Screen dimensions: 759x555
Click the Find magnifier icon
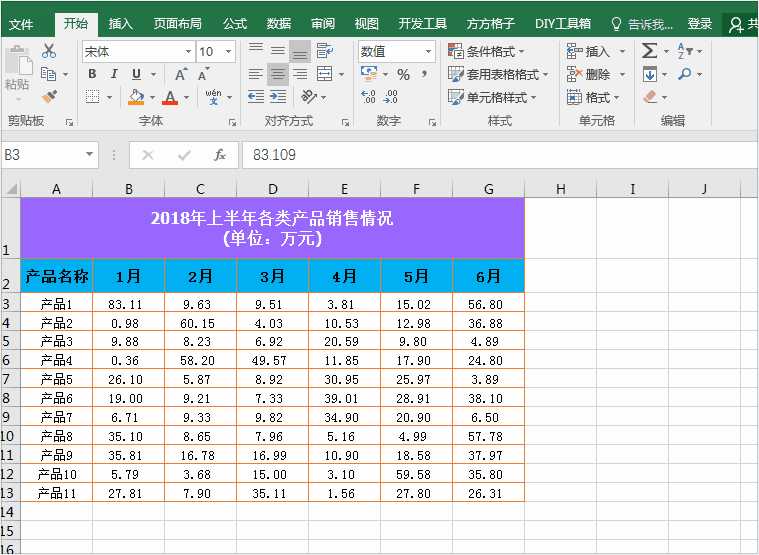pos(684,74)
